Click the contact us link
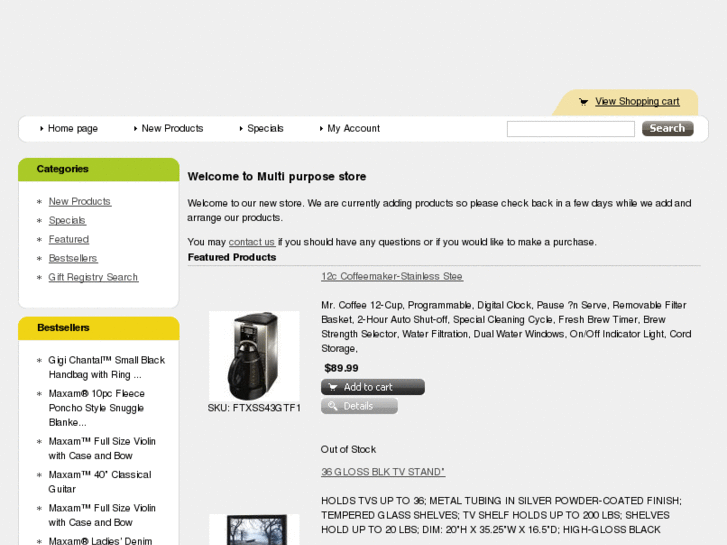The image size is (727, 545). click(x=252, y=242)
